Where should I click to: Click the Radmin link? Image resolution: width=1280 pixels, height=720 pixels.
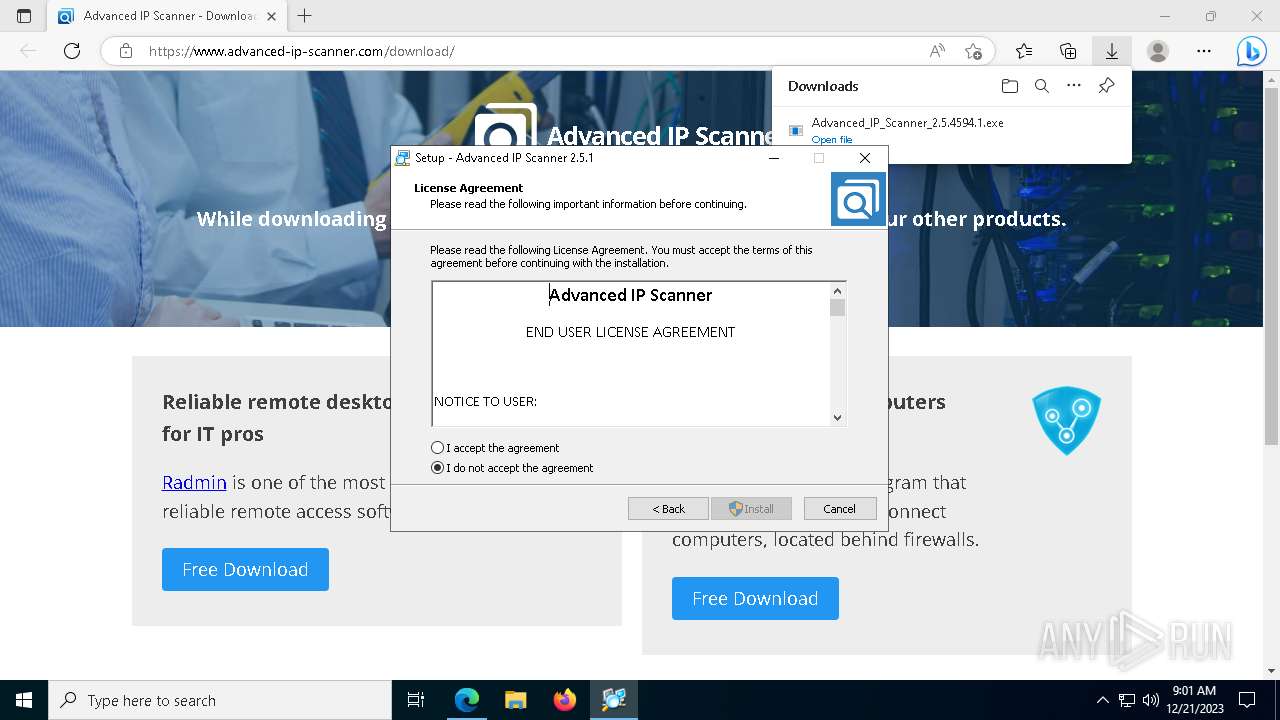coord(194,482)
